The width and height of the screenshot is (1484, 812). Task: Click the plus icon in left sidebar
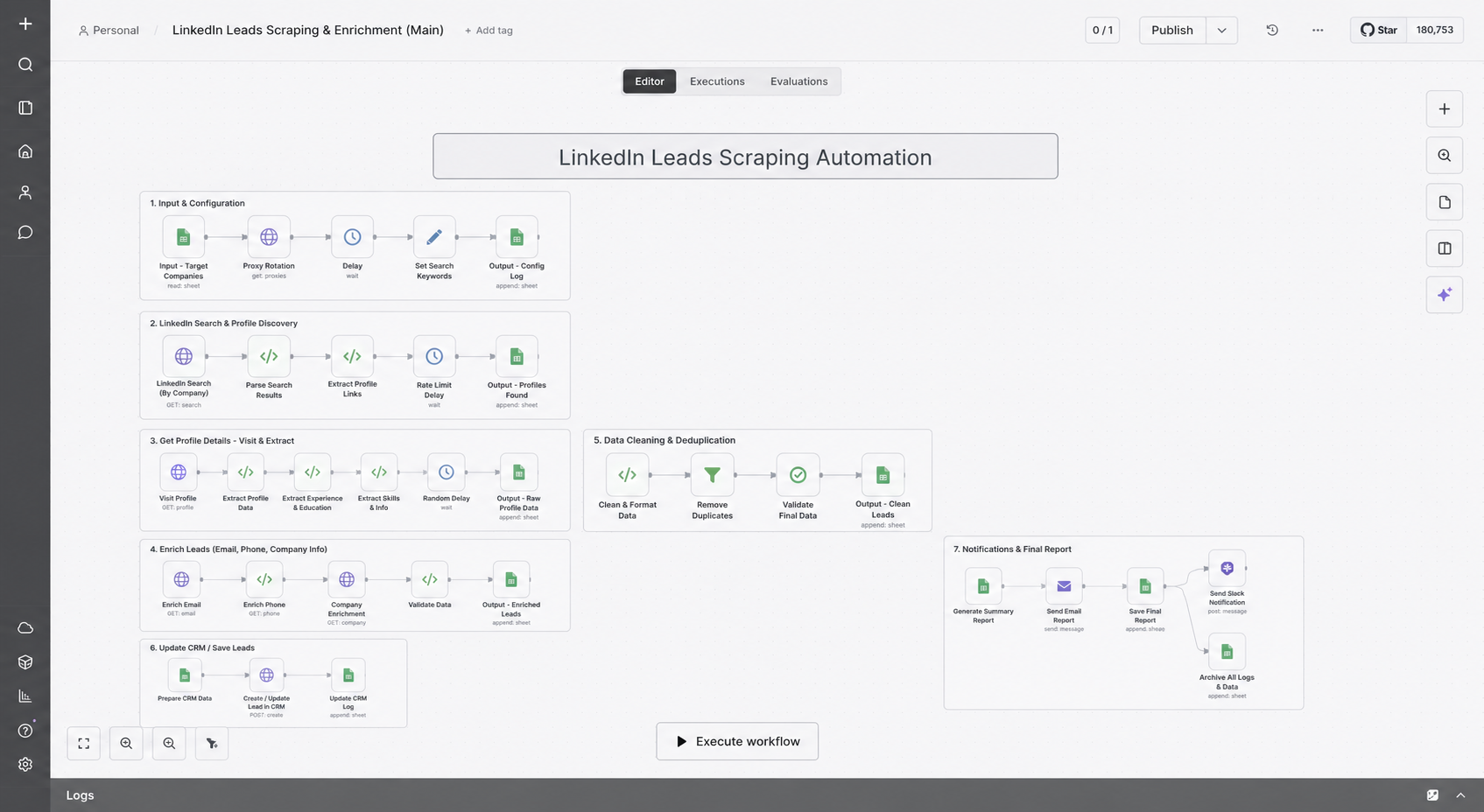click(25, 24)
